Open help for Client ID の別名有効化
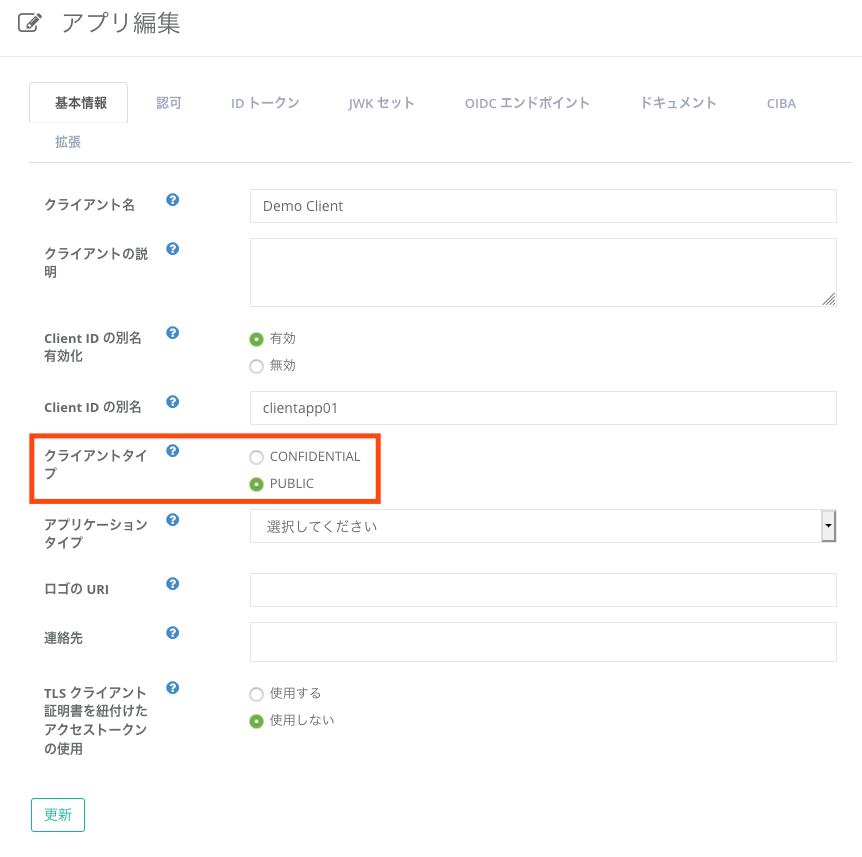Viewport: 862px width, 857px height. pyautogui.click(x=172, y=333)
